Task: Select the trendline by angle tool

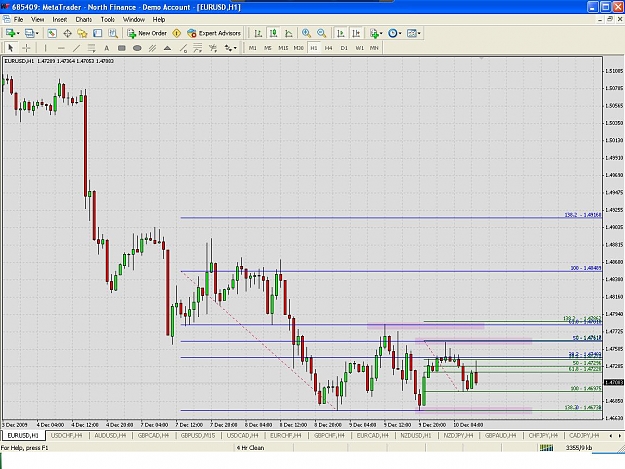Action: [x=183, y=48]
